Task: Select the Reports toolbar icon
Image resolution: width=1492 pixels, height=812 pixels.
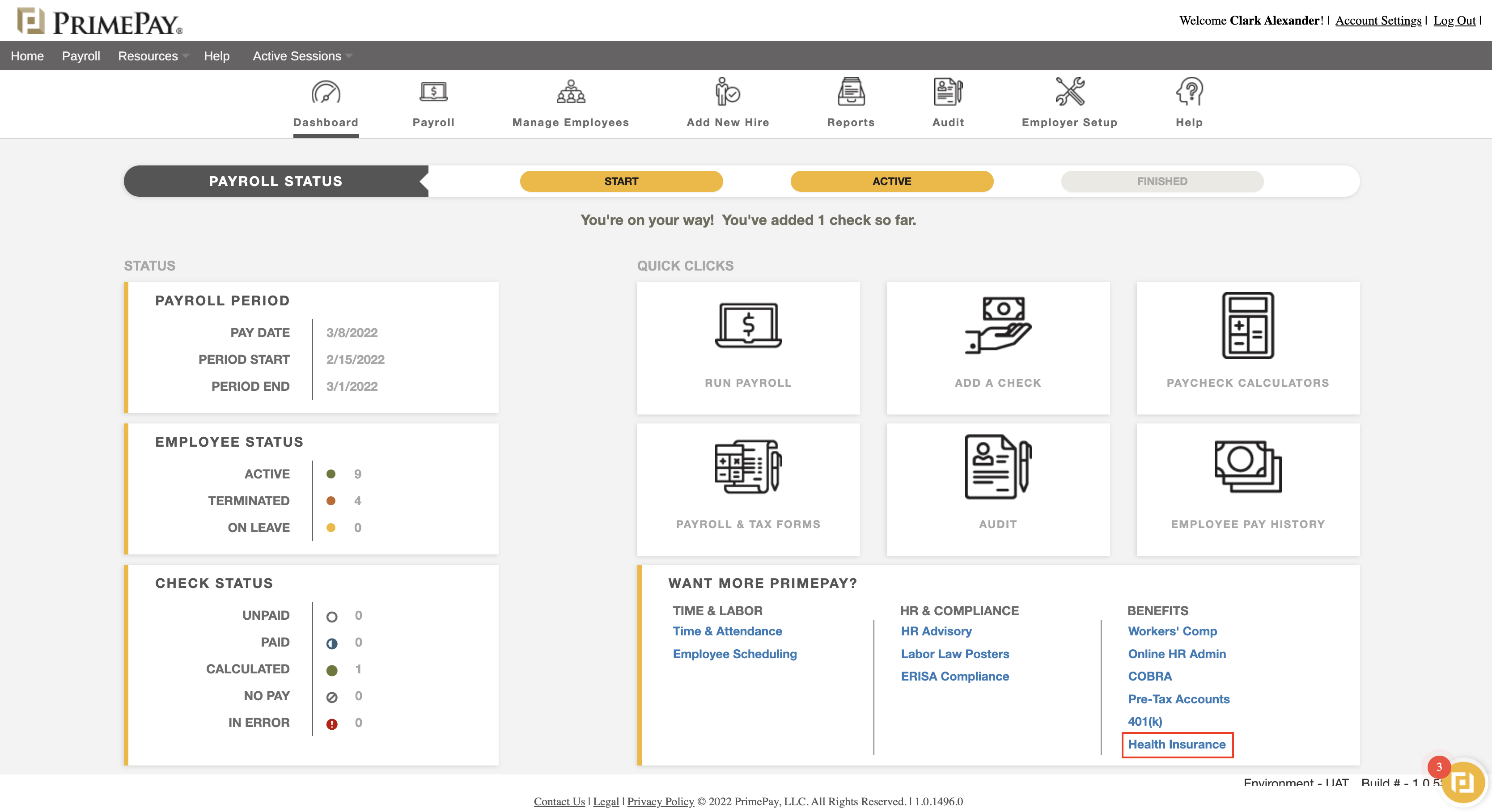Action: (x=850, y=93)
